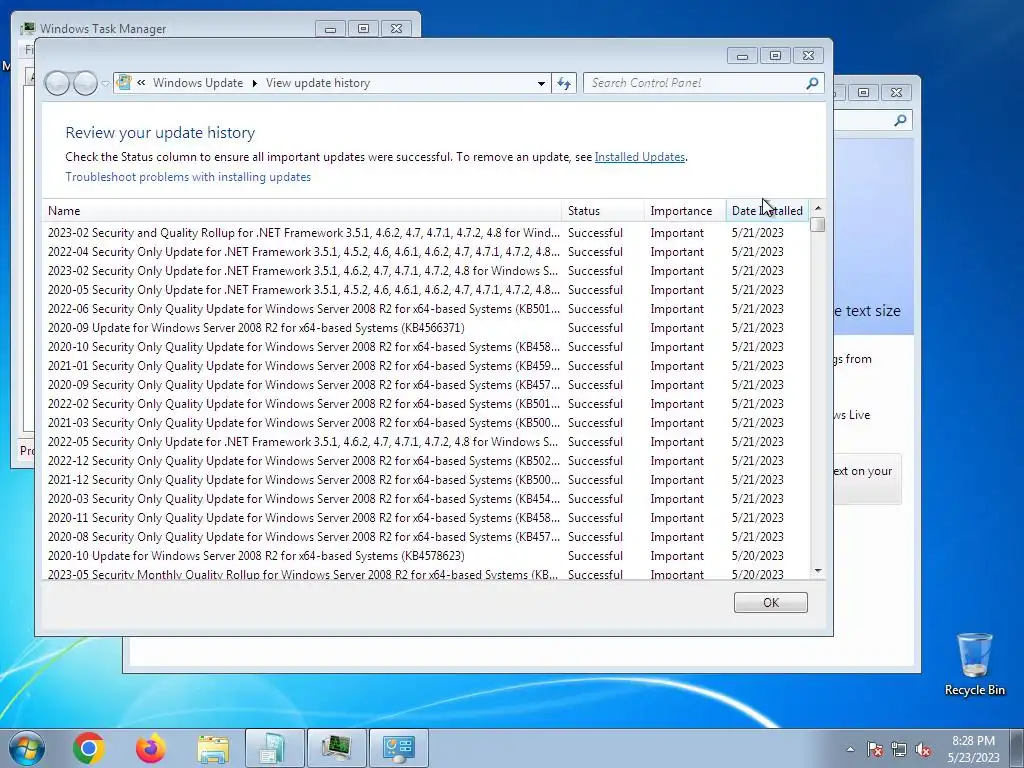This screenshot has width=1024, height=768.
Task: Click the vertical scrollbar thumb of update list
Action: tap(818, 224)
